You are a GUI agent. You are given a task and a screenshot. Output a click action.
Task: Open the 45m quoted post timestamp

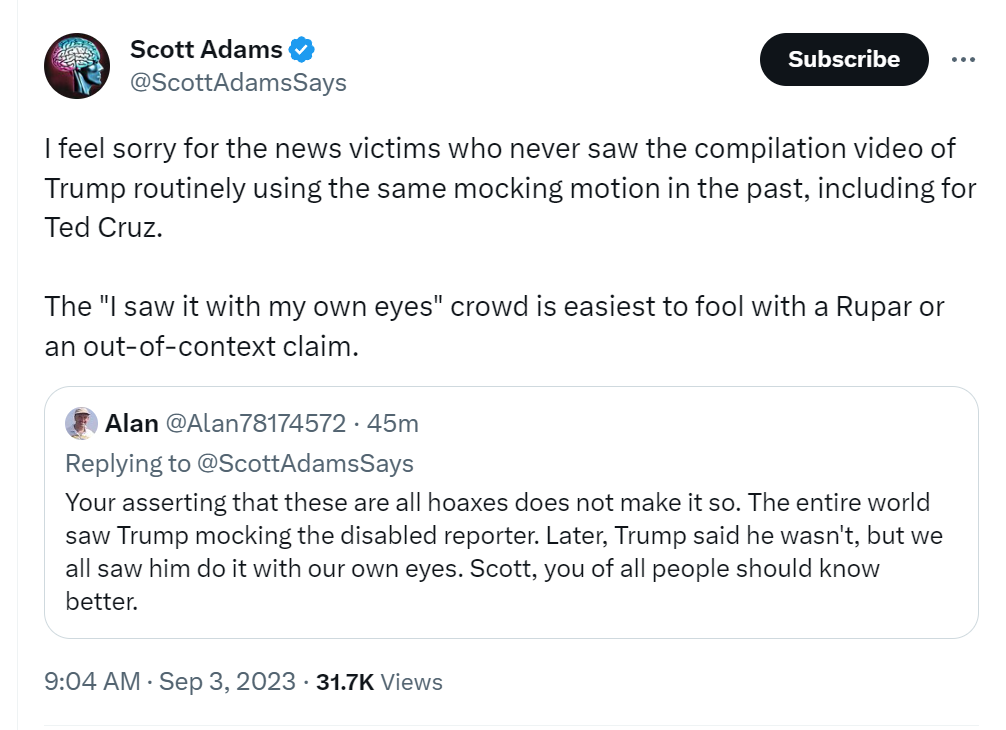click(393, 423)
